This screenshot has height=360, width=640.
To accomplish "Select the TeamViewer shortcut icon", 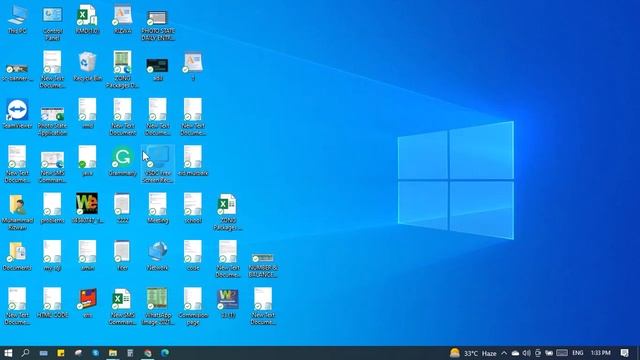I will point(17,114).
